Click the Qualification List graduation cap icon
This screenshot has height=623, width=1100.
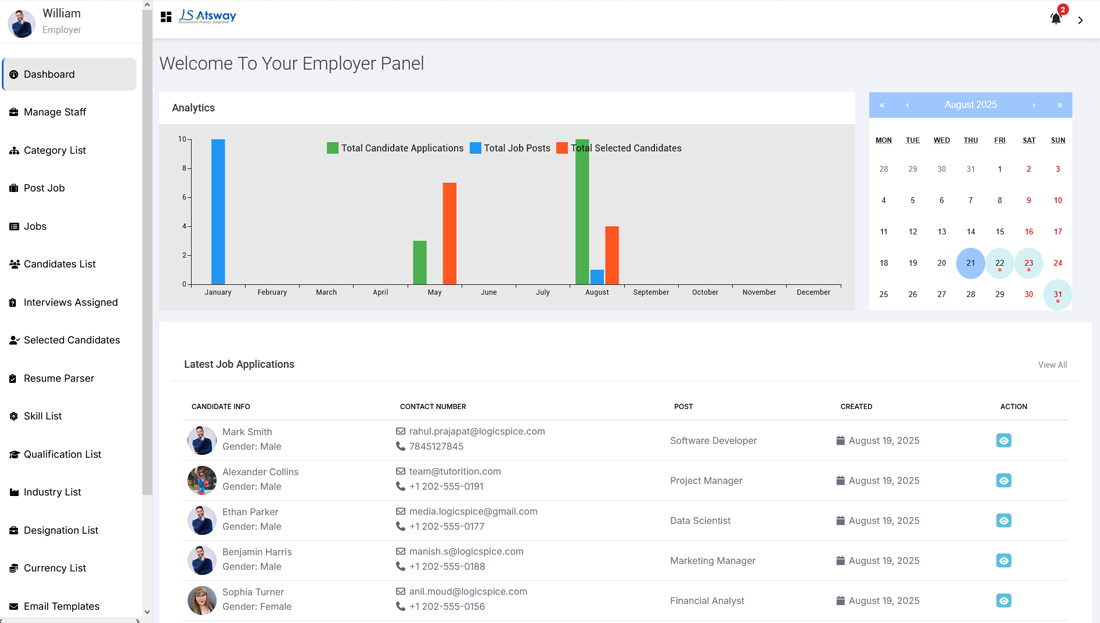[x=13, y=455]
